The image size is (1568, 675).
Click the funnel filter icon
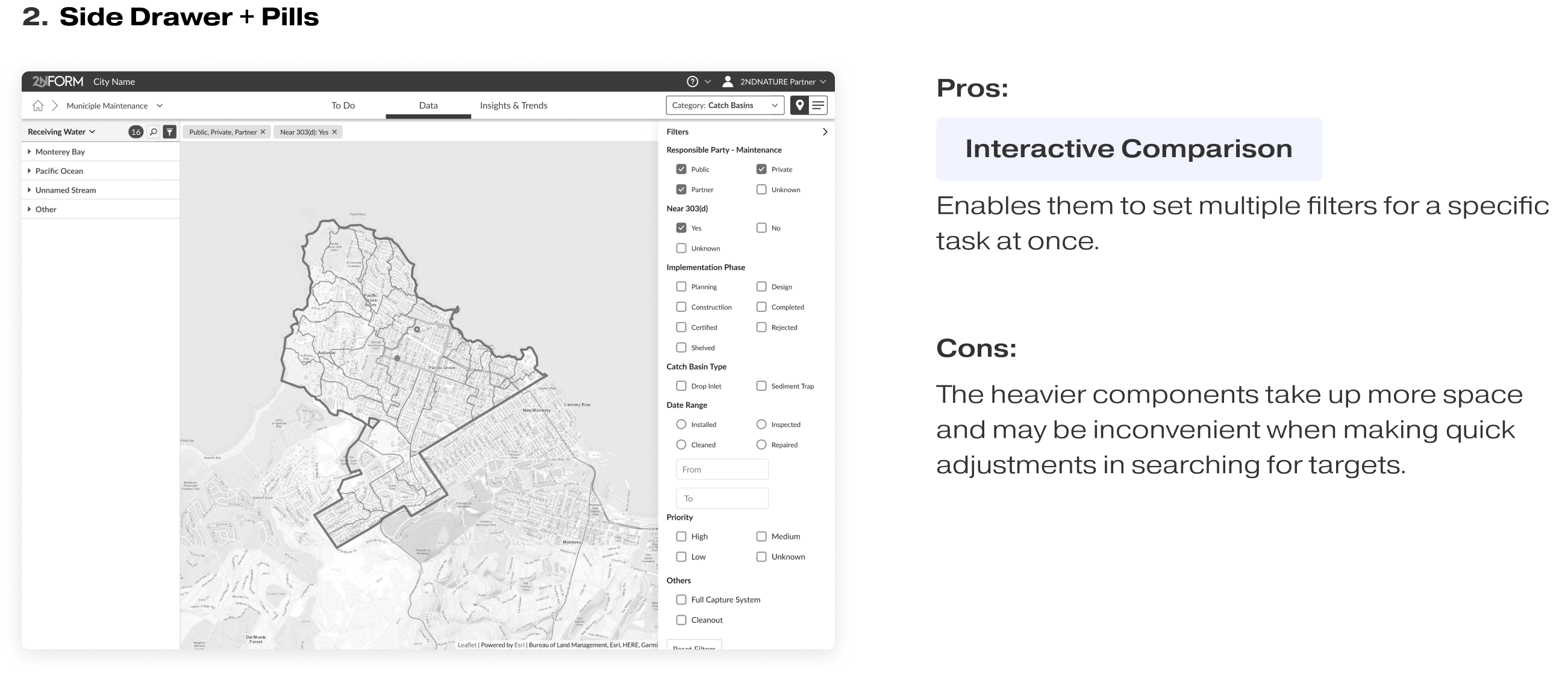click(x=170, y=131)
